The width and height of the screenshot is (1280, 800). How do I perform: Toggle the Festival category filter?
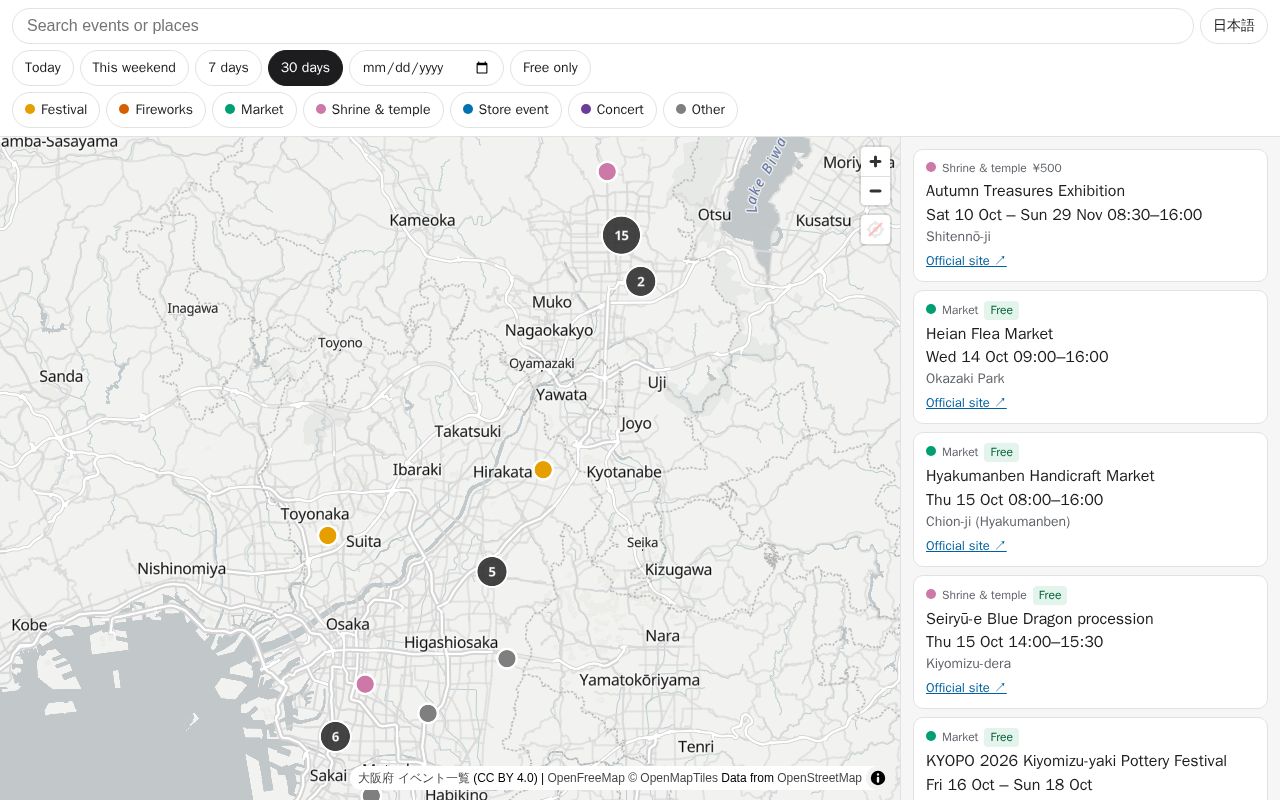click(56, 110)
